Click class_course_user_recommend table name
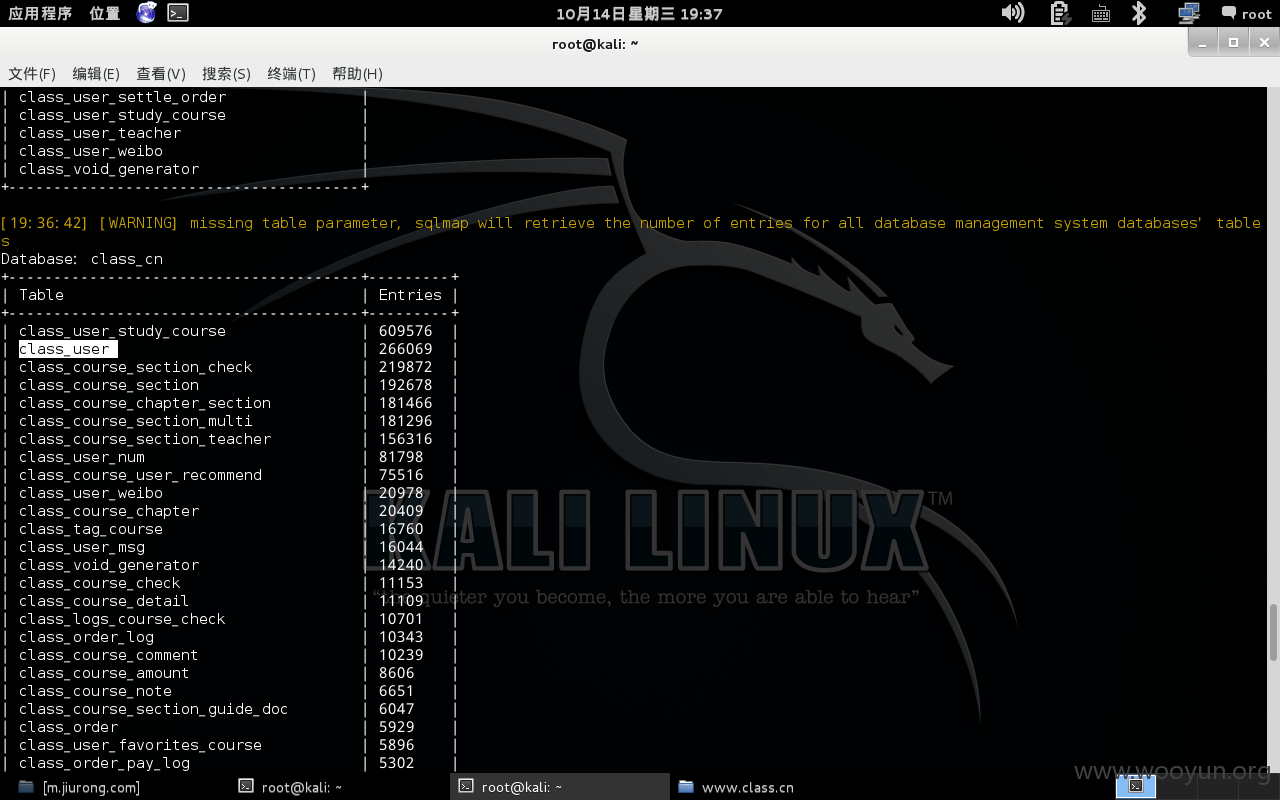Image resolution: width=1280 pixels, height=800 pixels. 140,475
